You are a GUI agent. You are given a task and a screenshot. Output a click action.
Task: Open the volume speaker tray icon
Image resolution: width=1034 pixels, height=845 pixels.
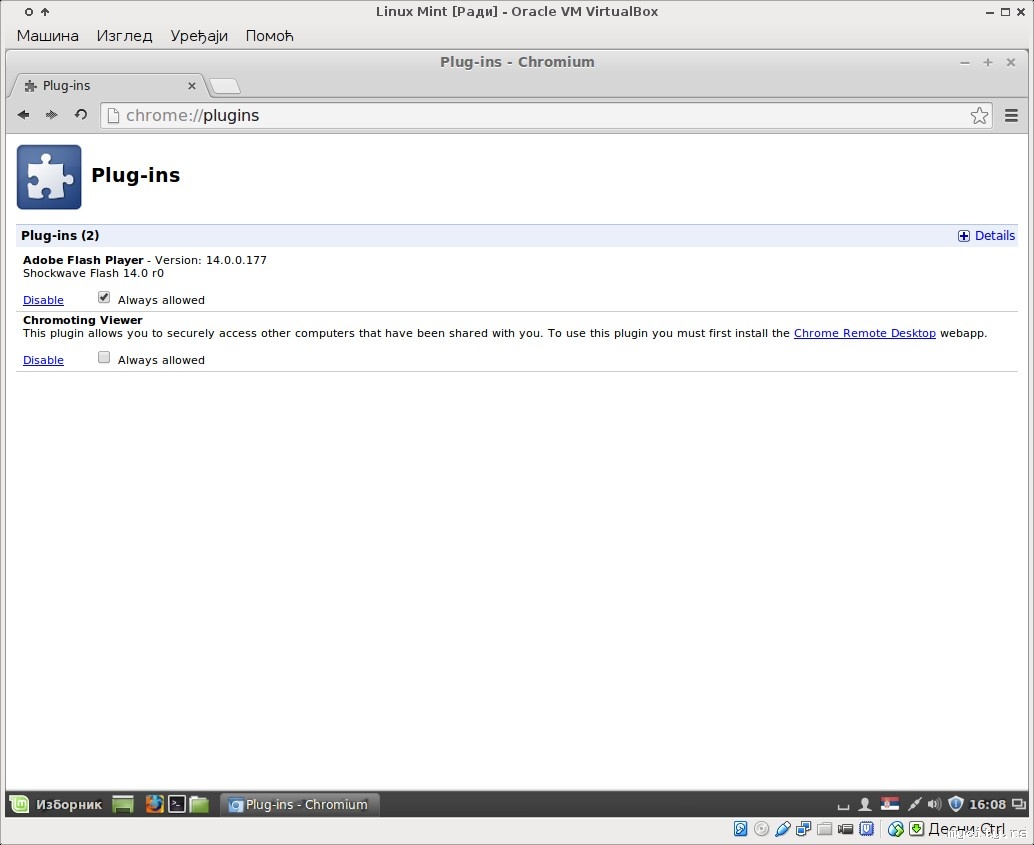[x=934, y=804]
